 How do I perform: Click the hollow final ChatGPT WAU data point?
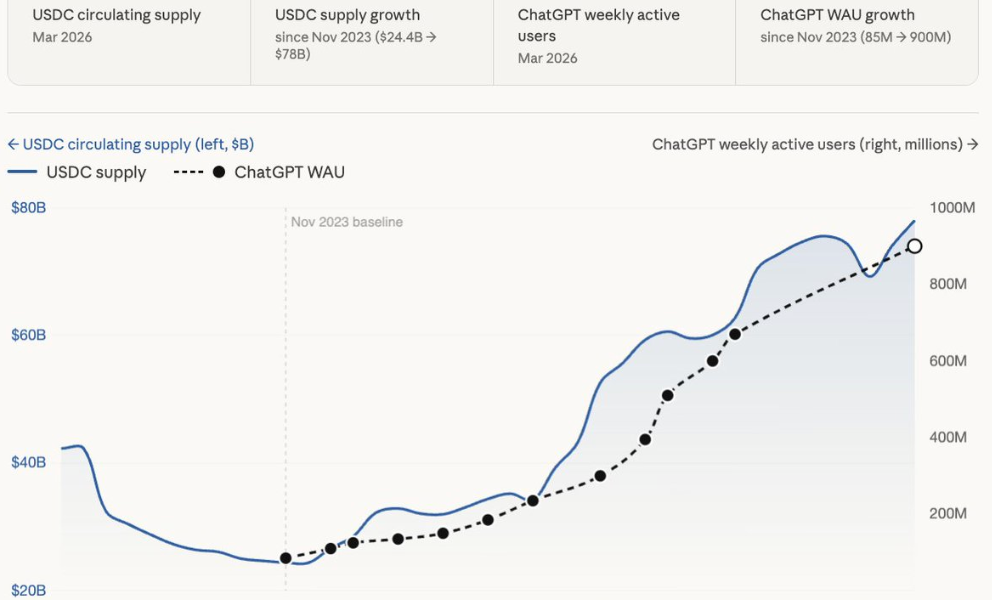click(x=914, y=246)
